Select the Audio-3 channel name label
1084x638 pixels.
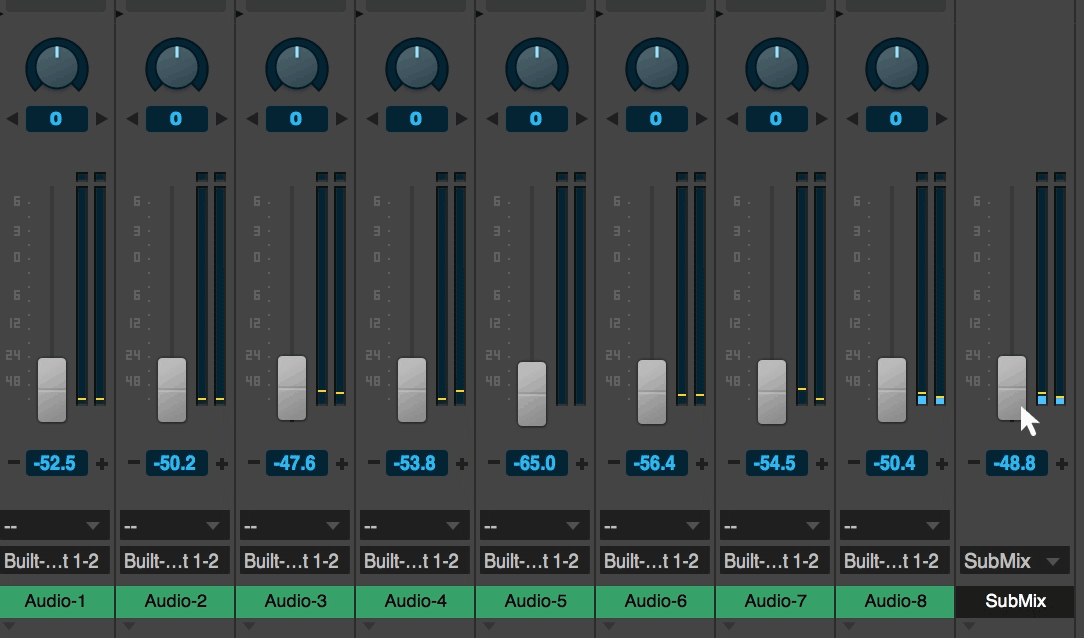pyautogui.click(x=295, y=601)
